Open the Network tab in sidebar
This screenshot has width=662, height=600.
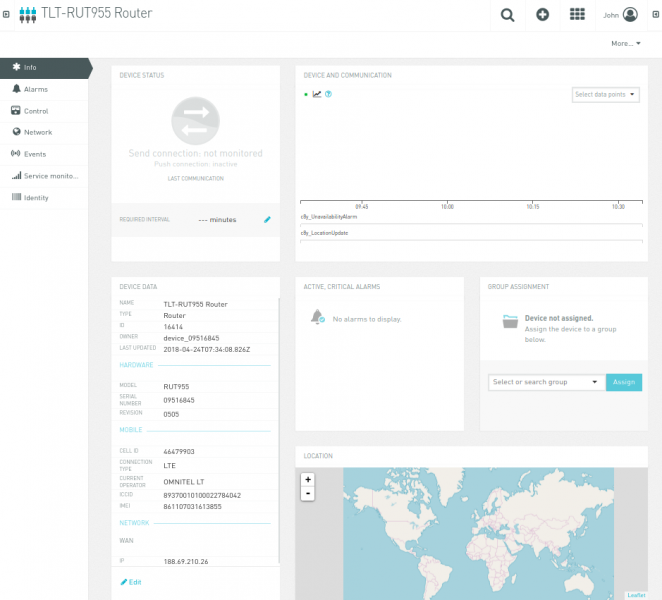click(37, 132)
